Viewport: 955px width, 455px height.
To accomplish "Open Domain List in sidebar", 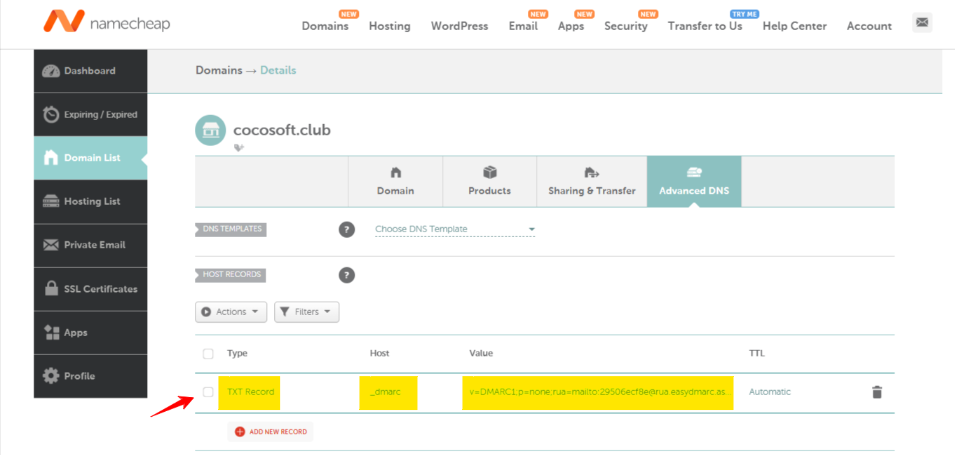I will 91,158.
